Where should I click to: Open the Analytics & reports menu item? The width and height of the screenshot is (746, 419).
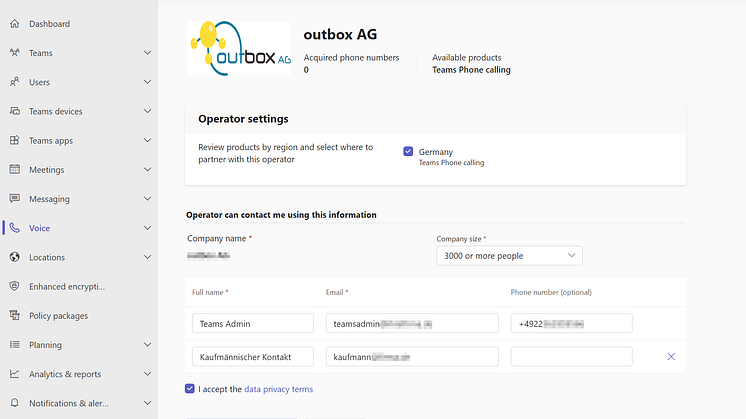(x=65, y=374)
